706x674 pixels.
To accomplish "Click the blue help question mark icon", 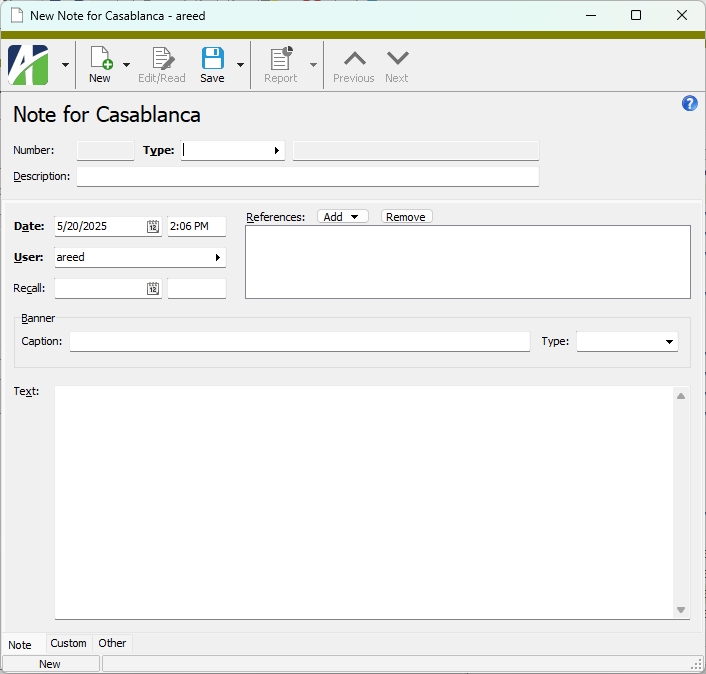I will click(689, 104).
